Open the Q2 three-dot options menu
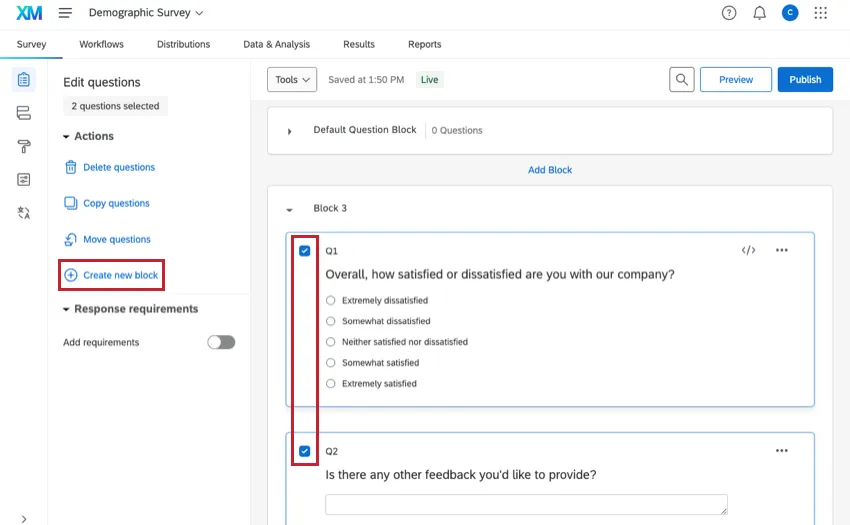Viewport: 850px width, 525px height. pos(782,451)
